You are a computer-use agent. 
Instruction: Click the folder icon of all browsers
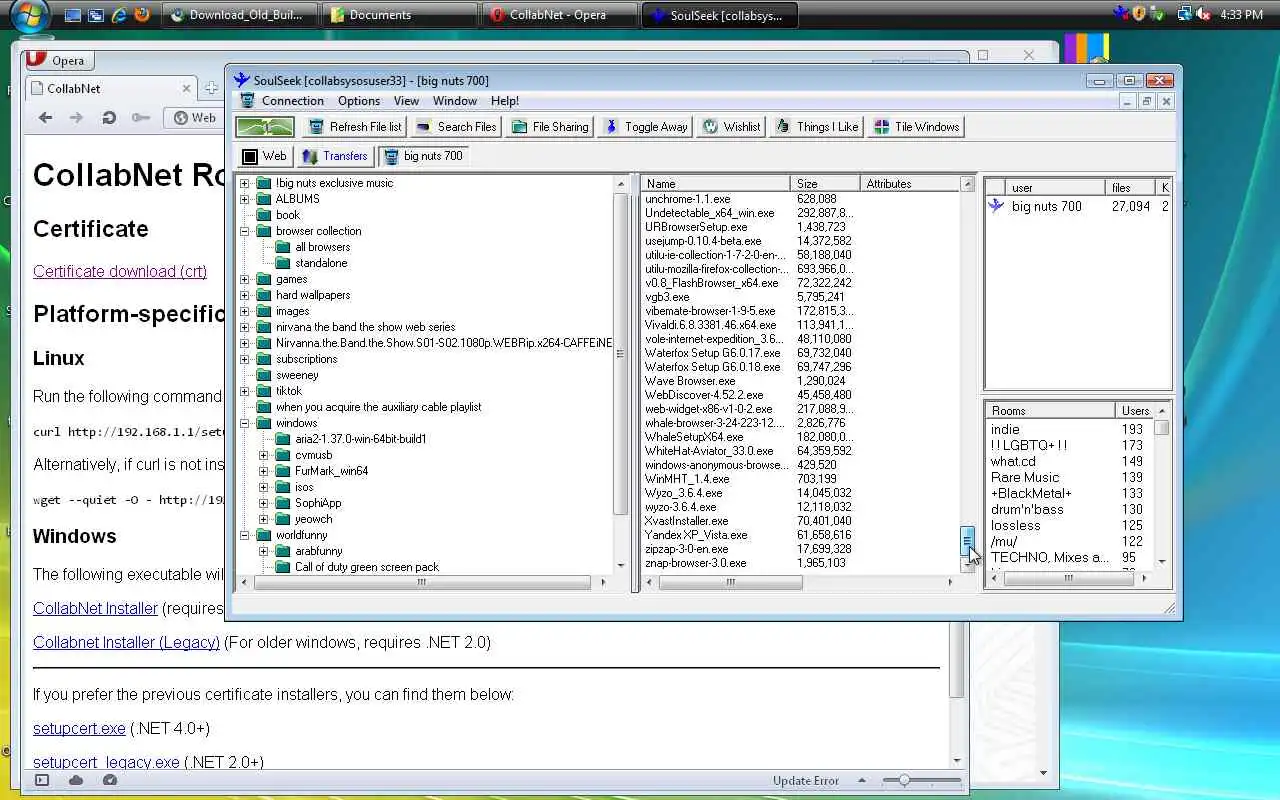coord(283,247)
